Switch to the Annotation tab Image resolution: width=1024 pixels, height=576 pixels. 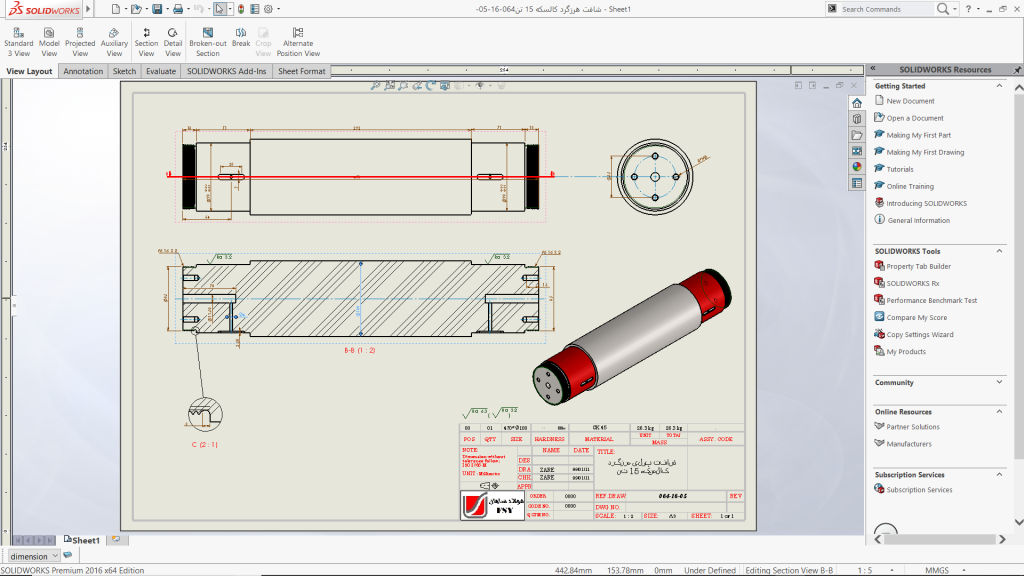(x=83, y=71)
